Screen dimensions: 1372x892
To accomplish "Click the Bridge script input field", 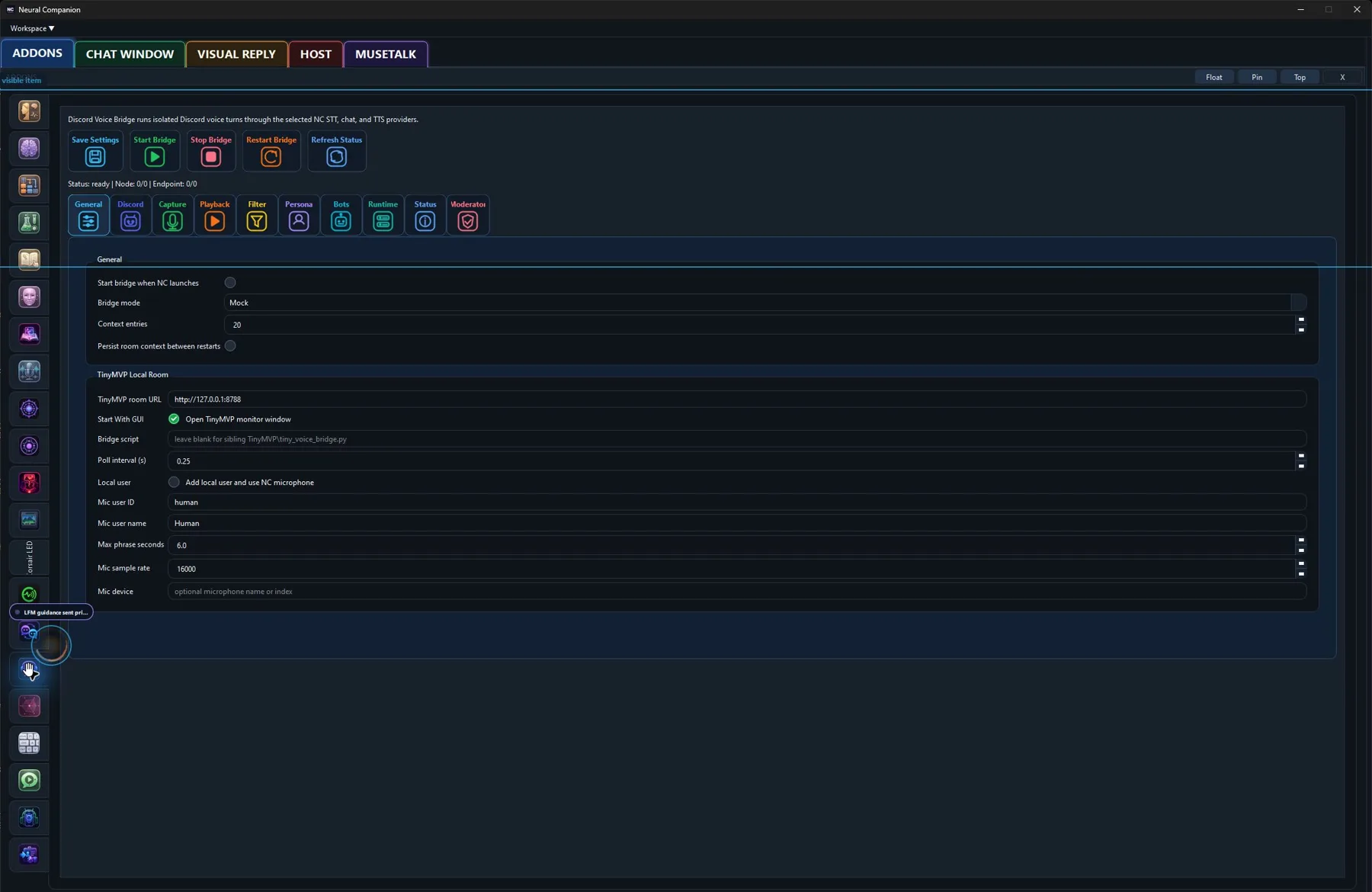I will [737, 439].
